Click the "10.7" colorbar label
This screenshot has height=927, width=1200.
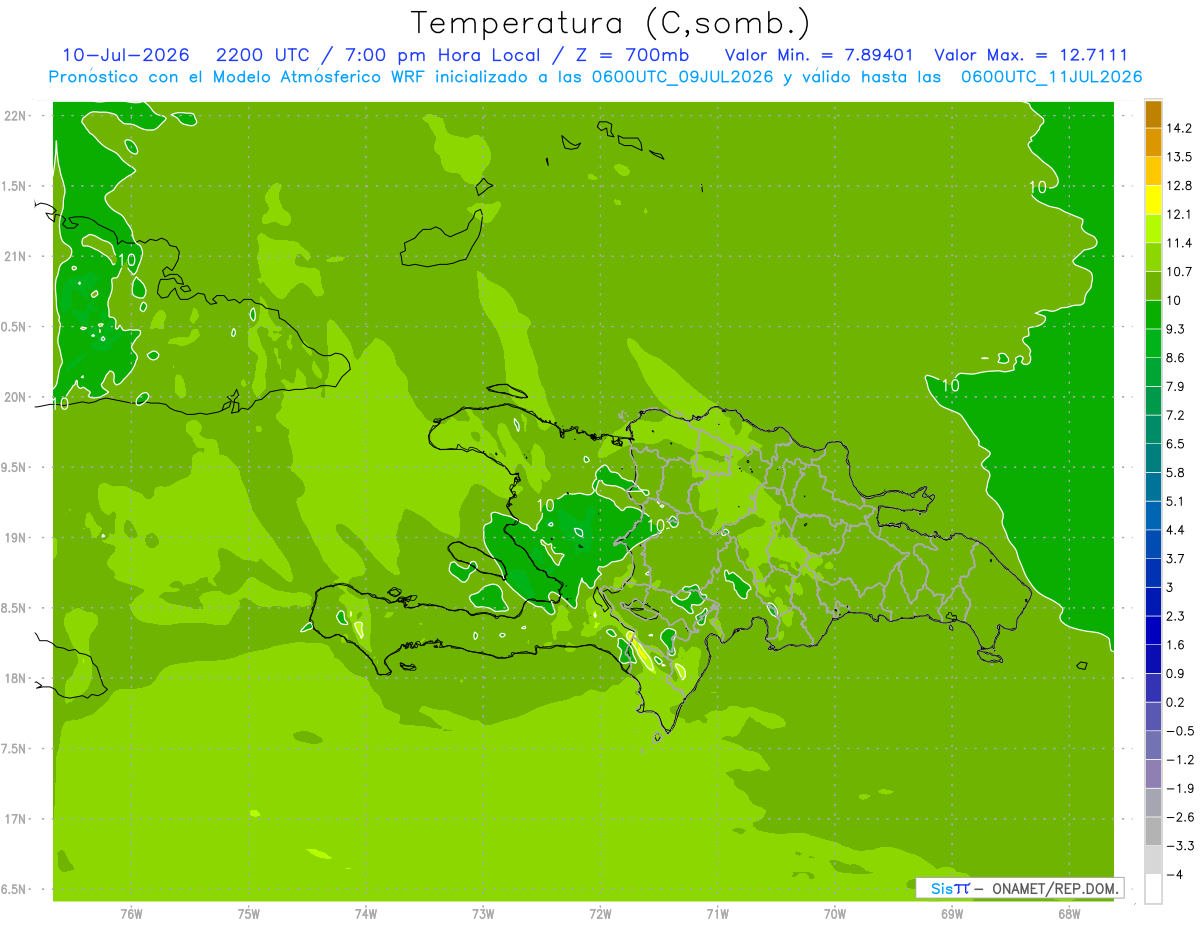(x=1179, y=272)
